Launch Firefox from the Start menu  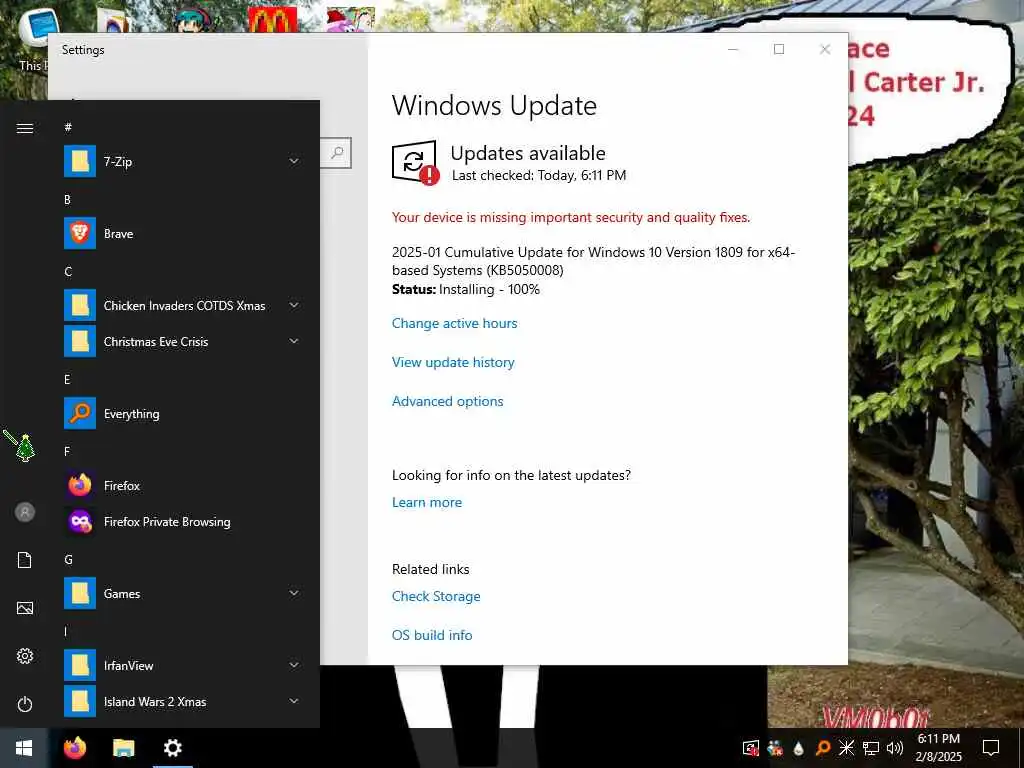pyautogui.click(x=182, y=486)
